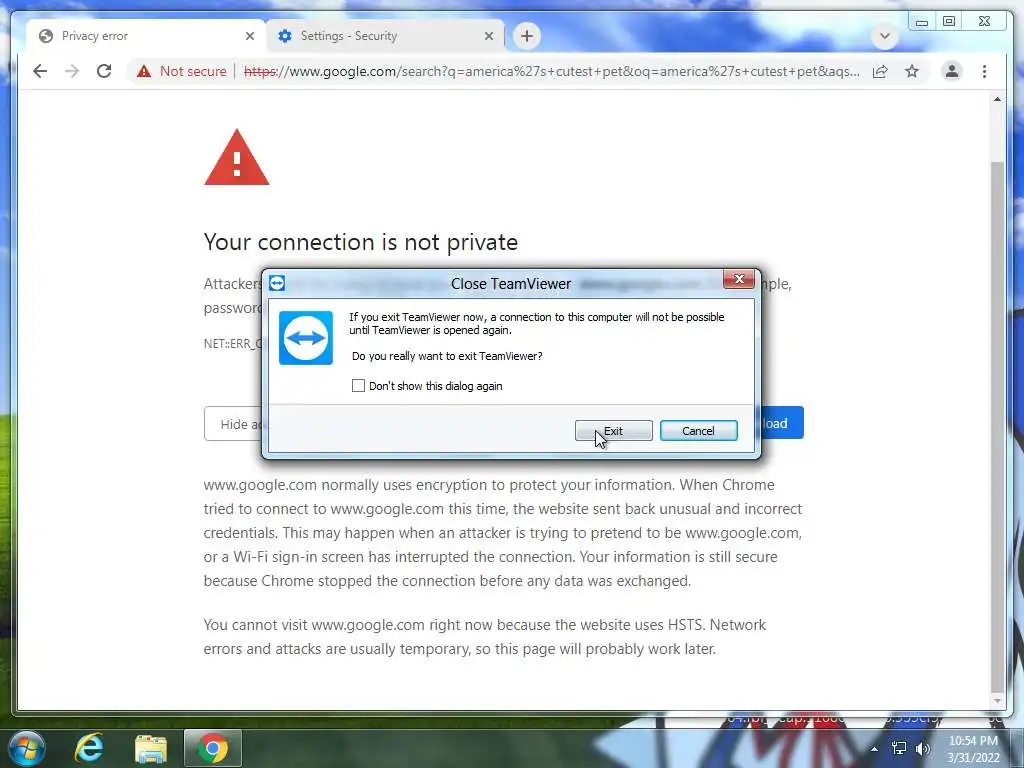This screenshot has height=768, width=1024.
Task: Switch to Settings - Security tab
Action: tap(385, 36)
